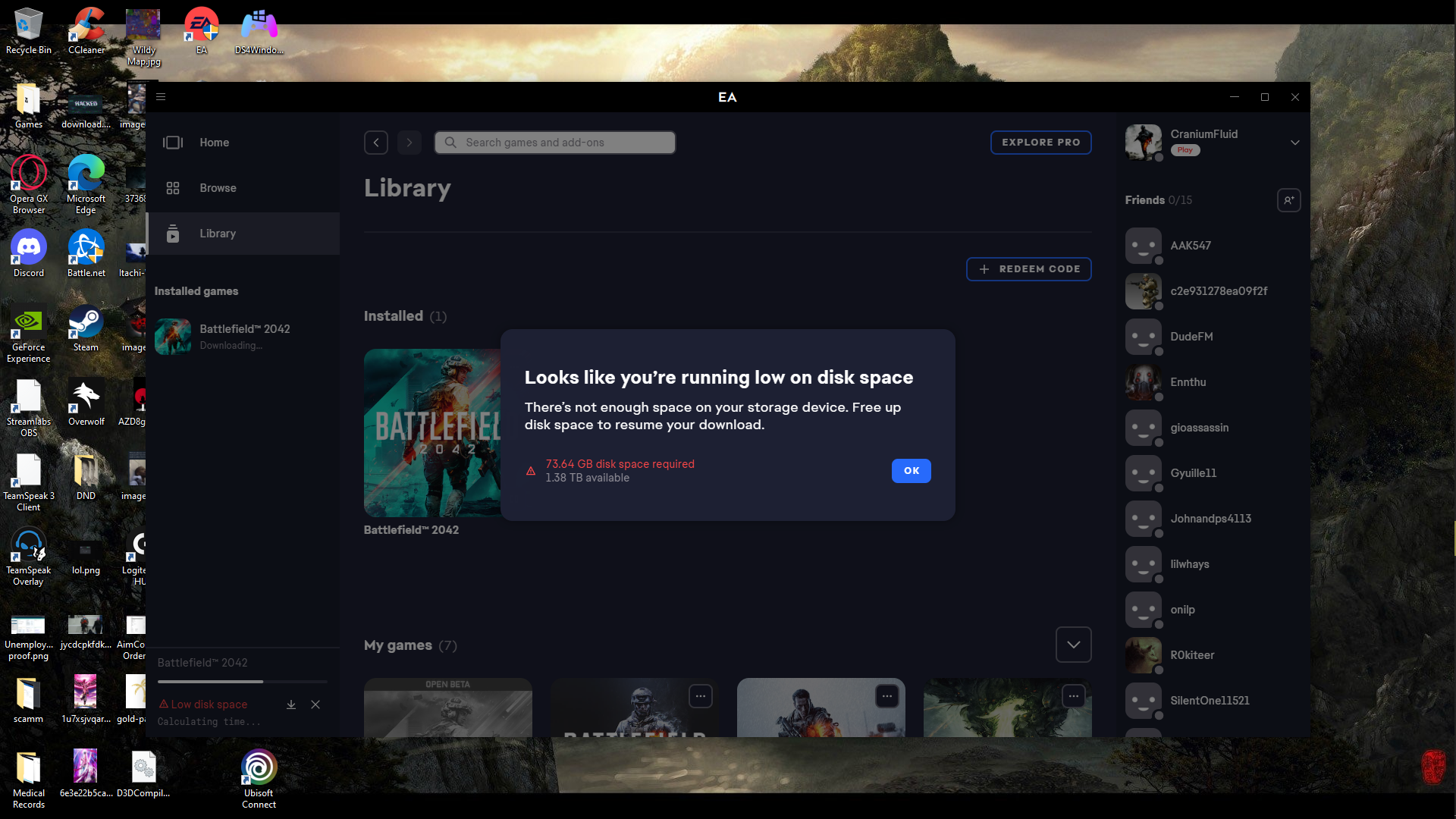Viewport: 1456px width, 819px height.
Task: Go to the Home tab in the sidebar
Action: (214, 143)
